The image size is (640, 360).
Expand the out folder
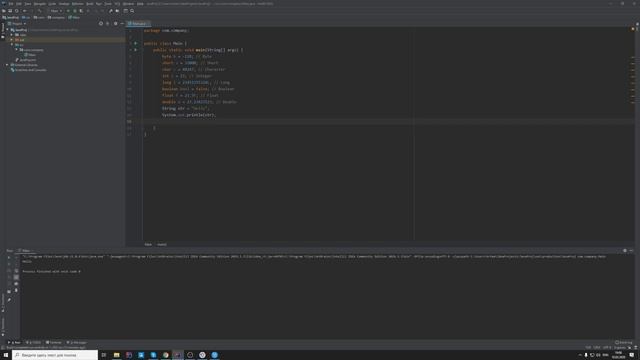point(12,40)
